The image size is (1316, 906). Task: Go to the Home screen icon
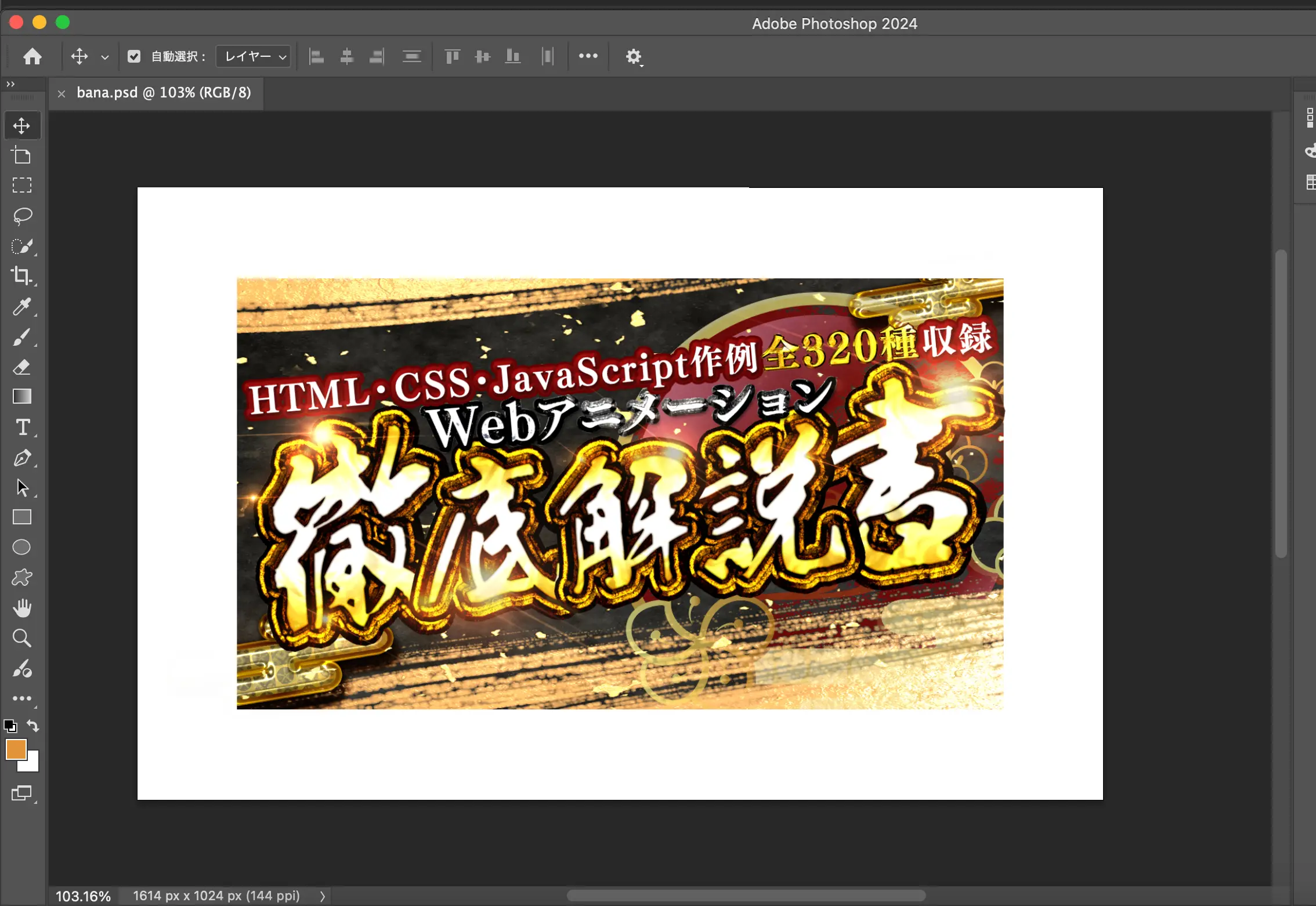tap(32, 56)
